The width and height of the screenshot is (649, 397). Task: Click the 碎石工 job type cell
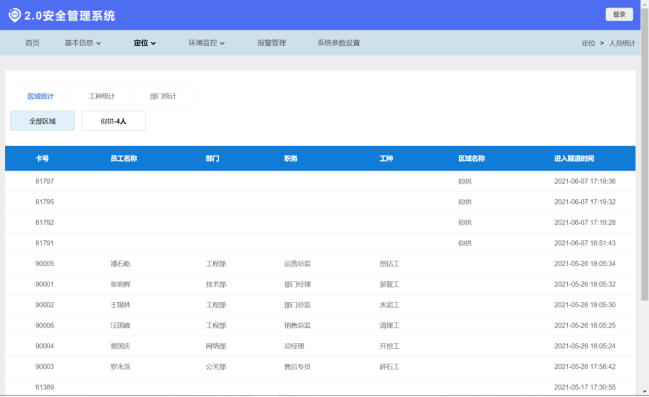click(389, 367)
